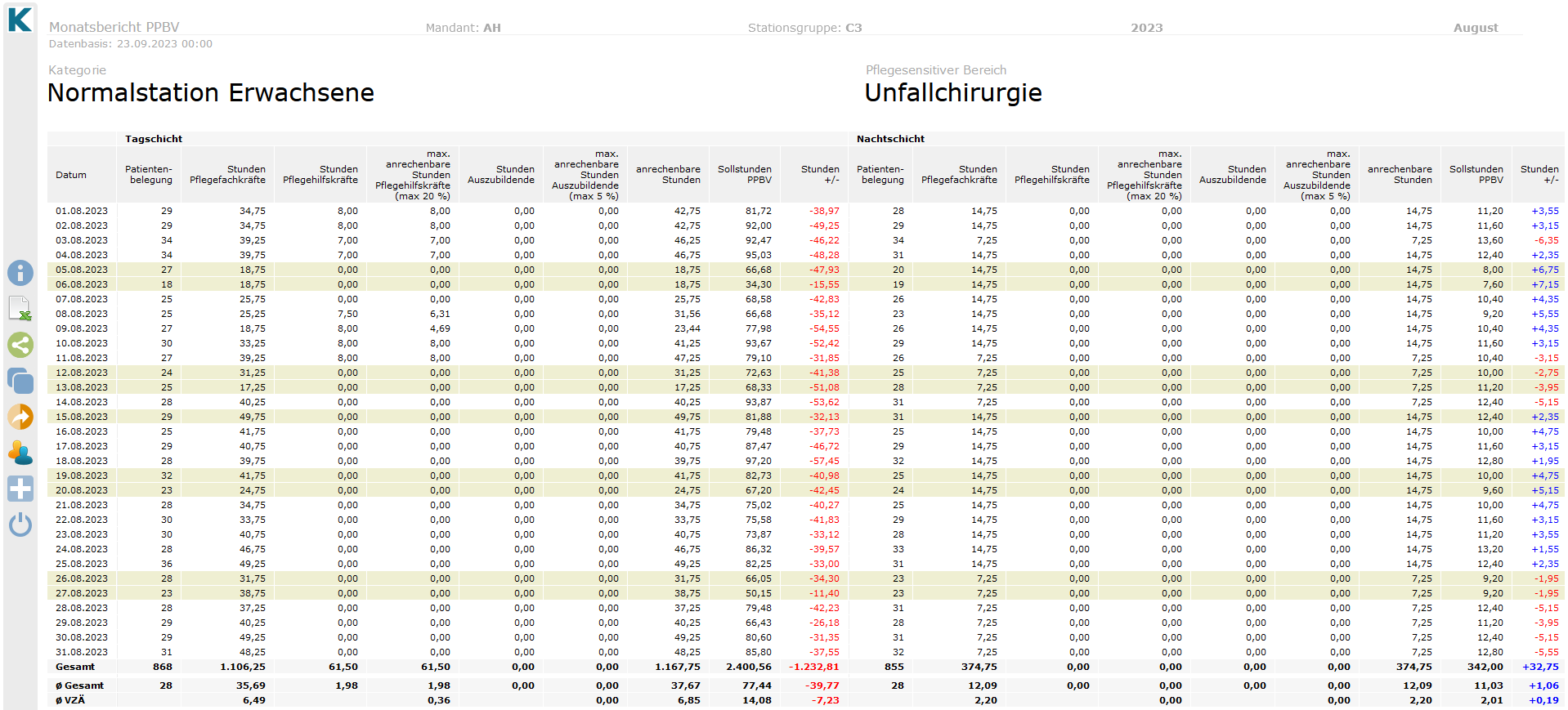Click Tagschicht Sollstunden PPBV column header
This screenshot has height=710, width=1568.
[x=744, y=175]
